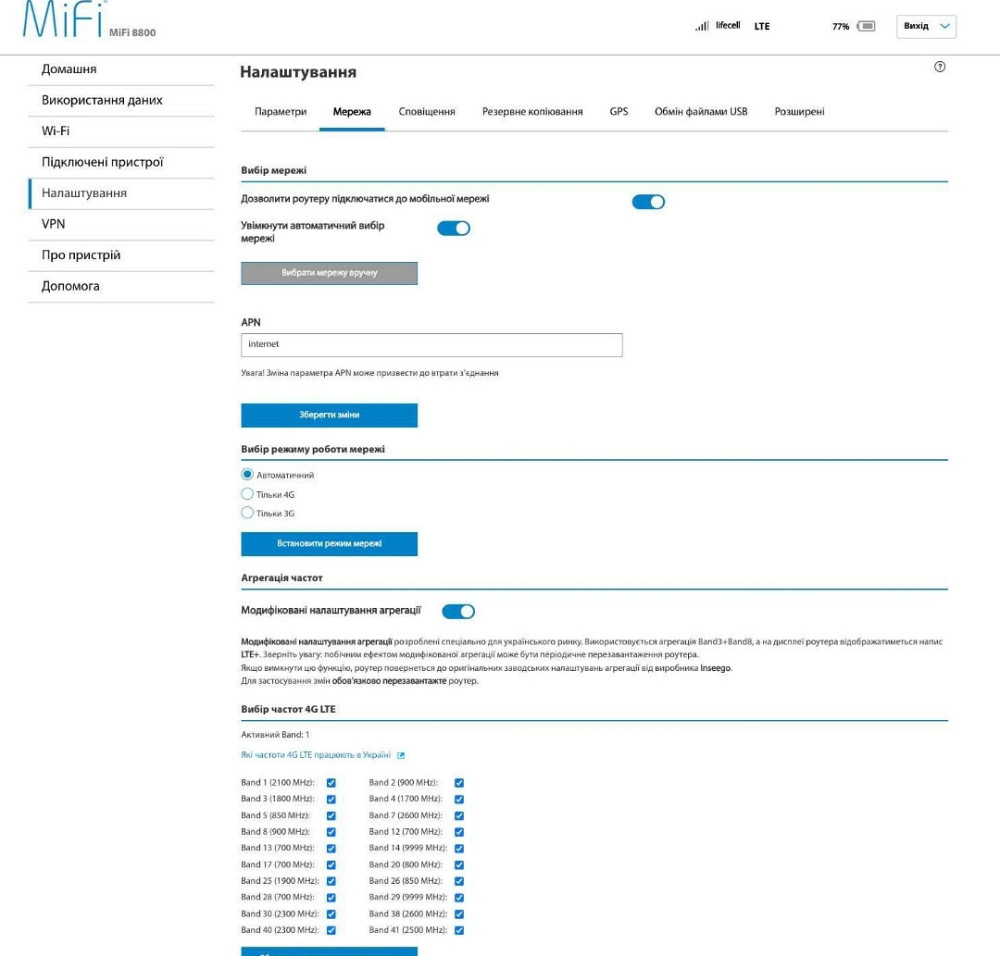Screen dimensions: 1000x956
Task: Uncheck Band 2 (900 MHz) checkbox
Action: click(459, 783)
